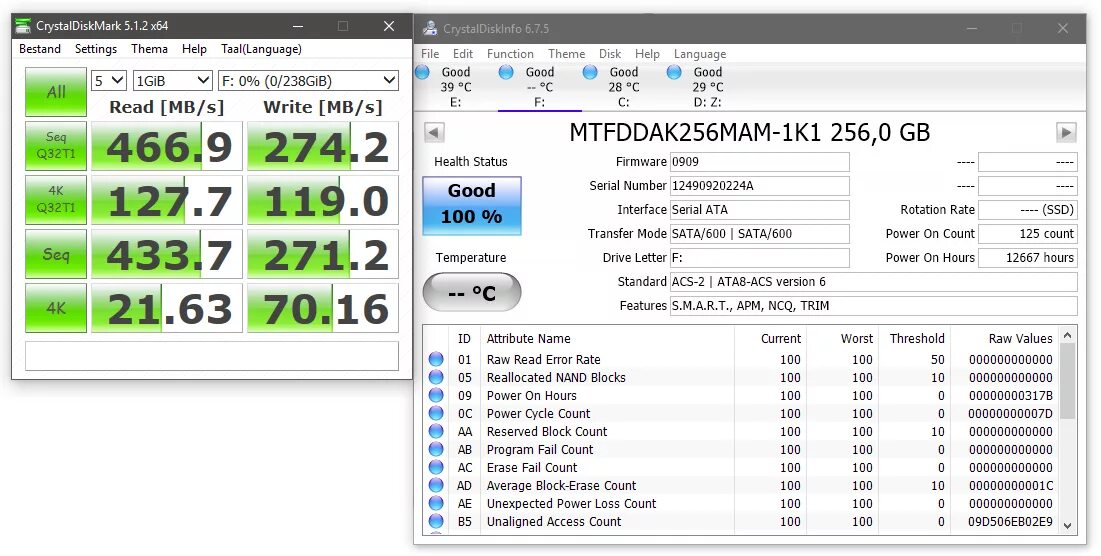The image size is (1101, 556).
Task: Click the Good 100 % health status button
Action: click(x=472, y=205)
